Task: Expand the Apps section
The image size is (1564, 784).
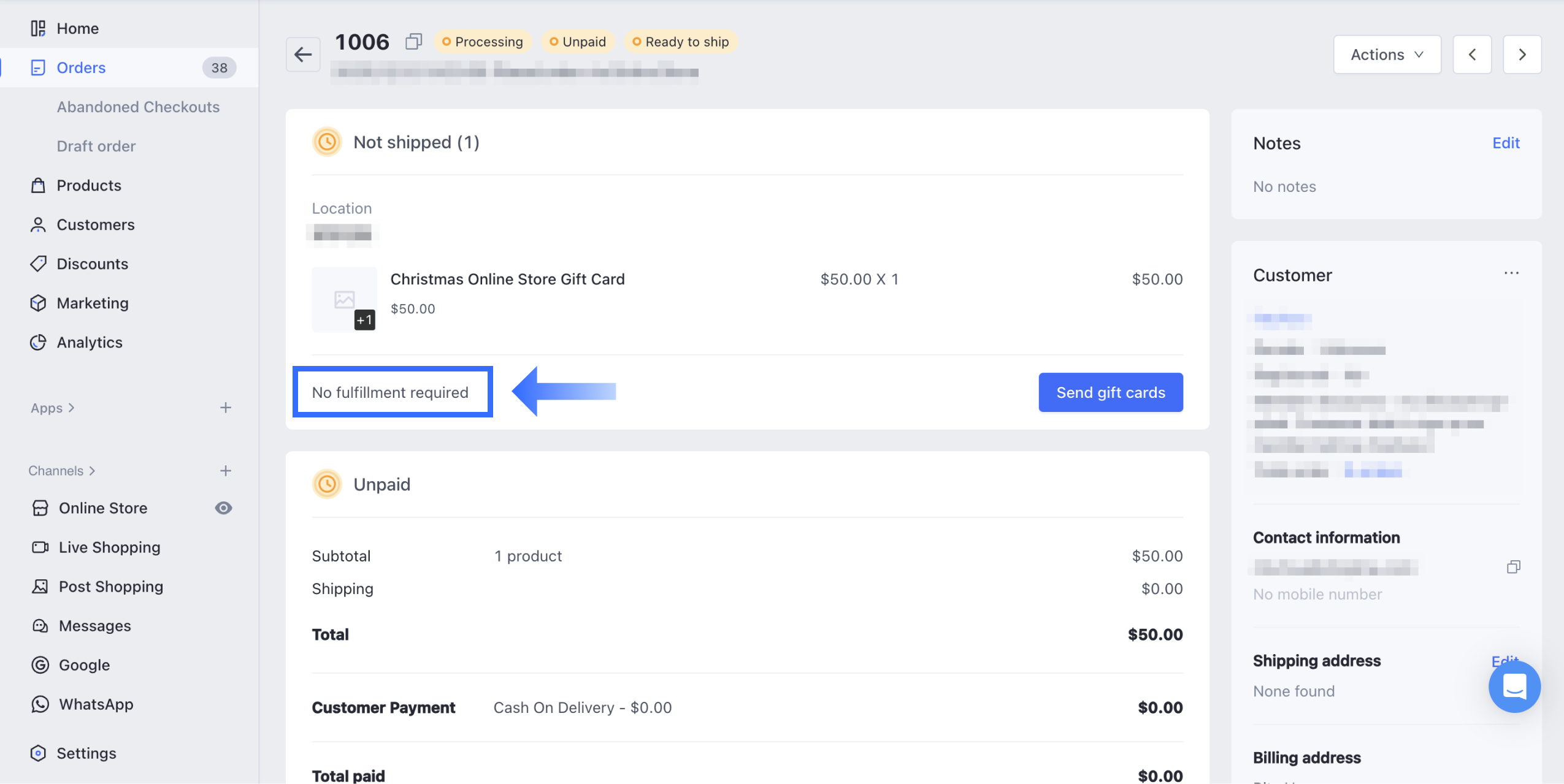Action: pos(53,408)
